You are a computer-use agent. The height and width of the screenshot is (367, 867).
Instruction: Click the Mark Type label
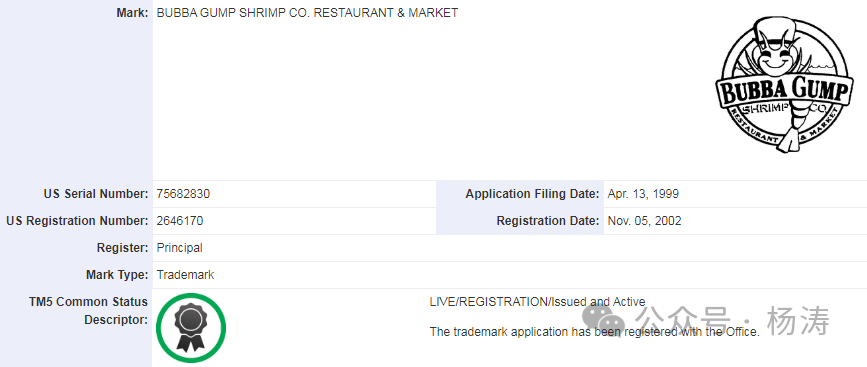[117, 275]
